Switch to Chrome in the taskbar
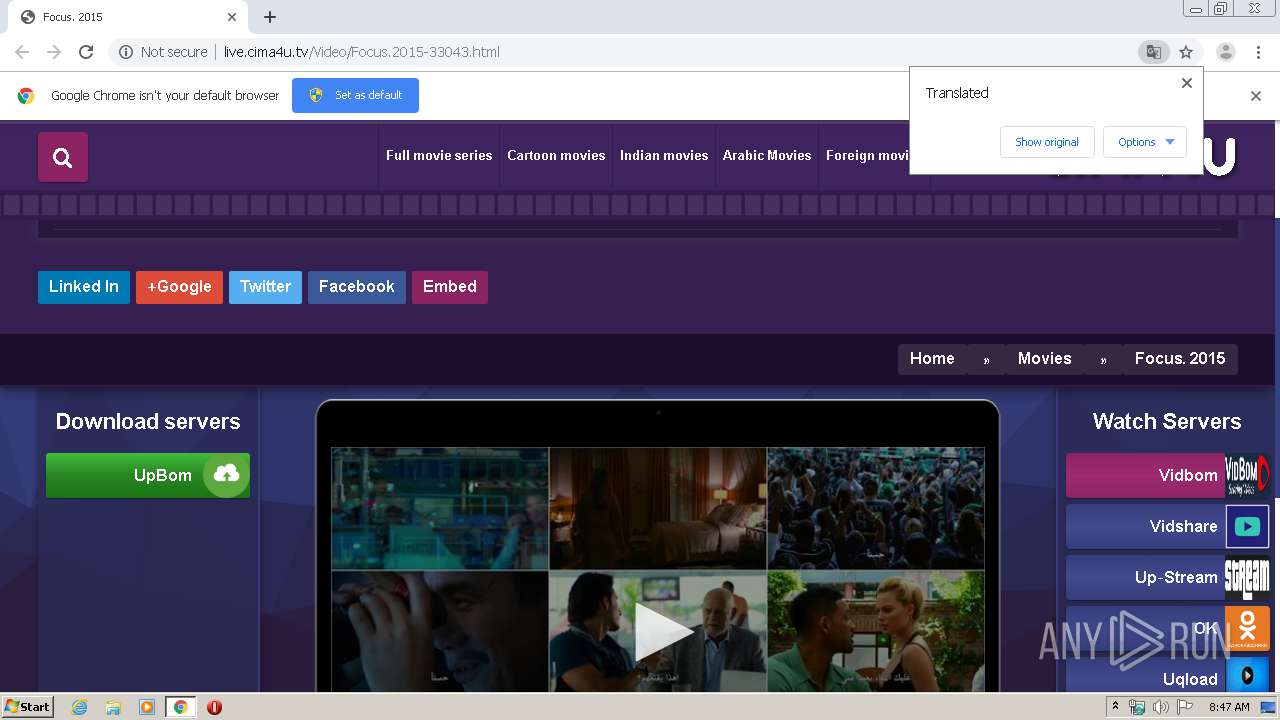Screen dimensions: 1280x720 [x=180, y=707]
